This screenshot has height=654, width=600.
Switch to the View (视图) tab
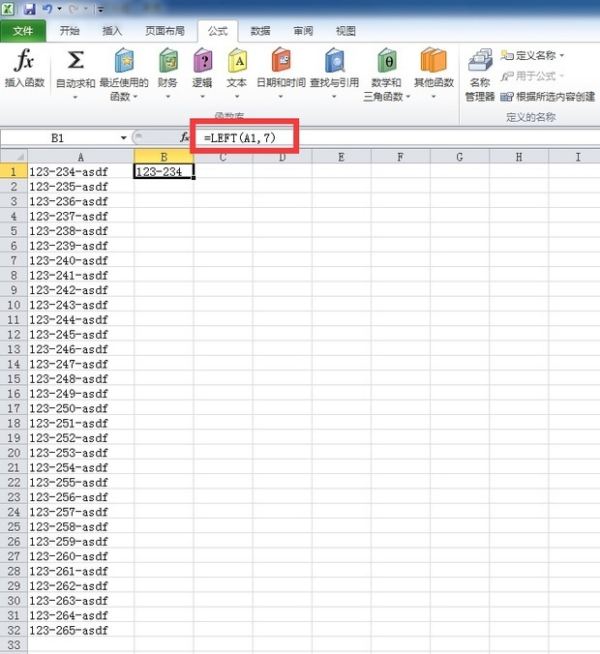point(346,31)
